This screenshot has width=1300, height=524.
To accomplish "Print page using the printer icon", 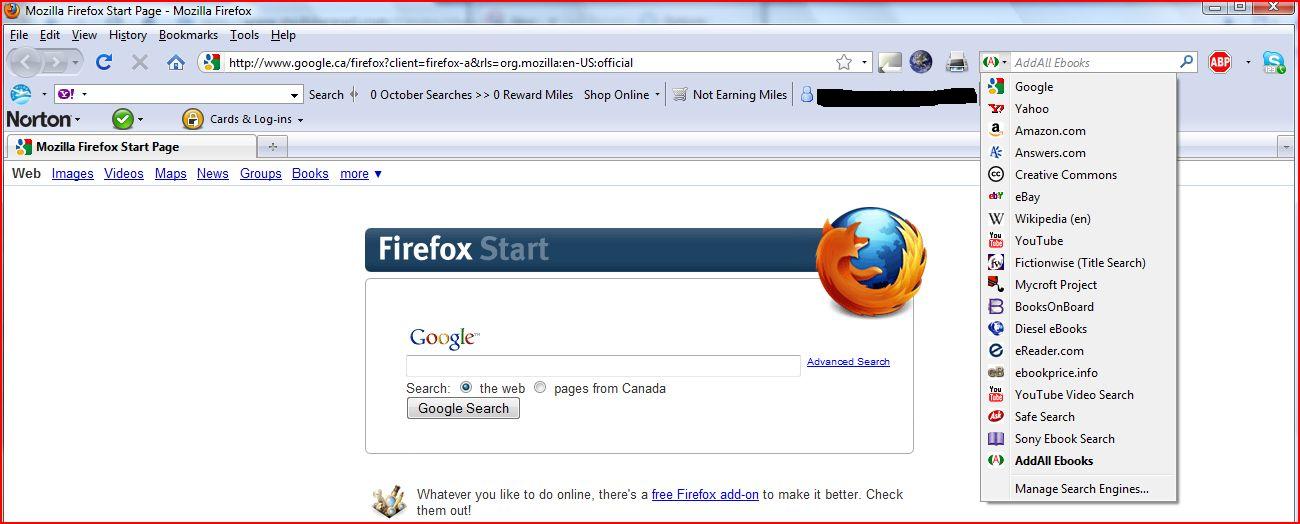I will click(x=957, y=62).
